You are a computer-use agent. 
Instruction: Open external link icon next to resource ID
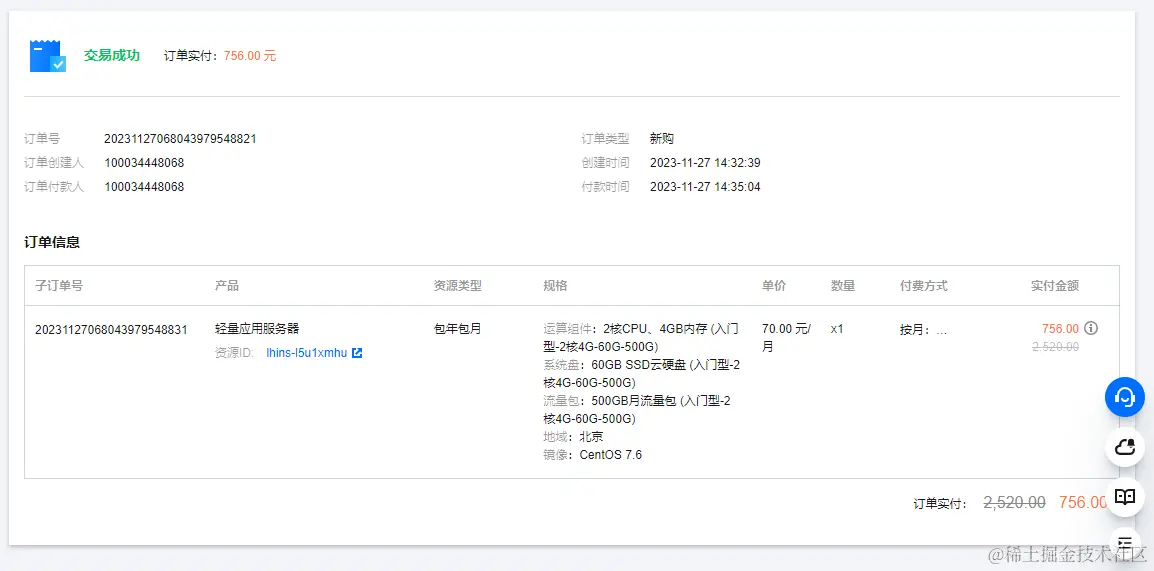click(357, 353)
